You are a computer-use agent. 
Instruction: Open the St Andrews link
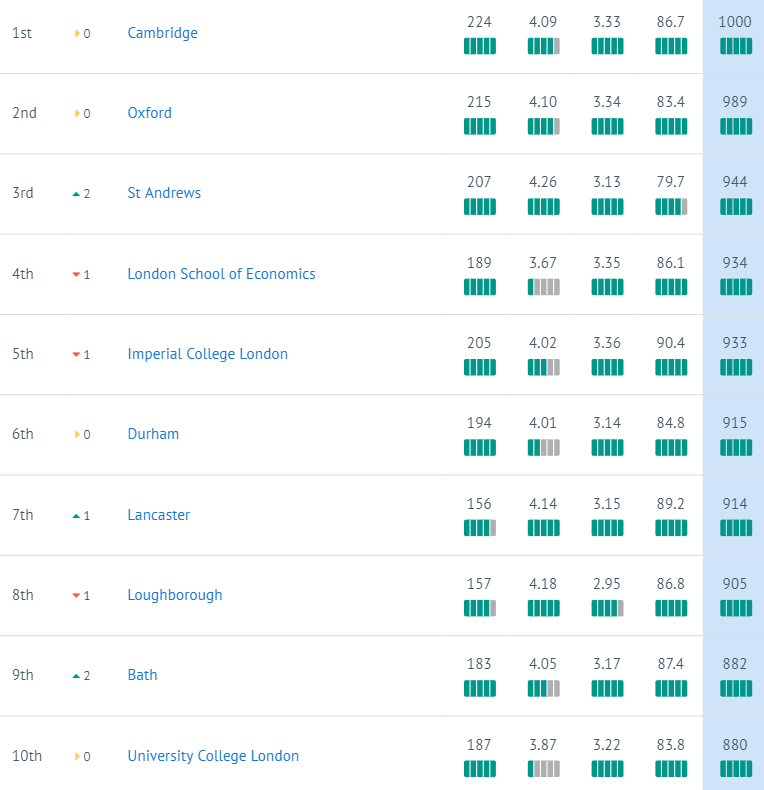164,193
